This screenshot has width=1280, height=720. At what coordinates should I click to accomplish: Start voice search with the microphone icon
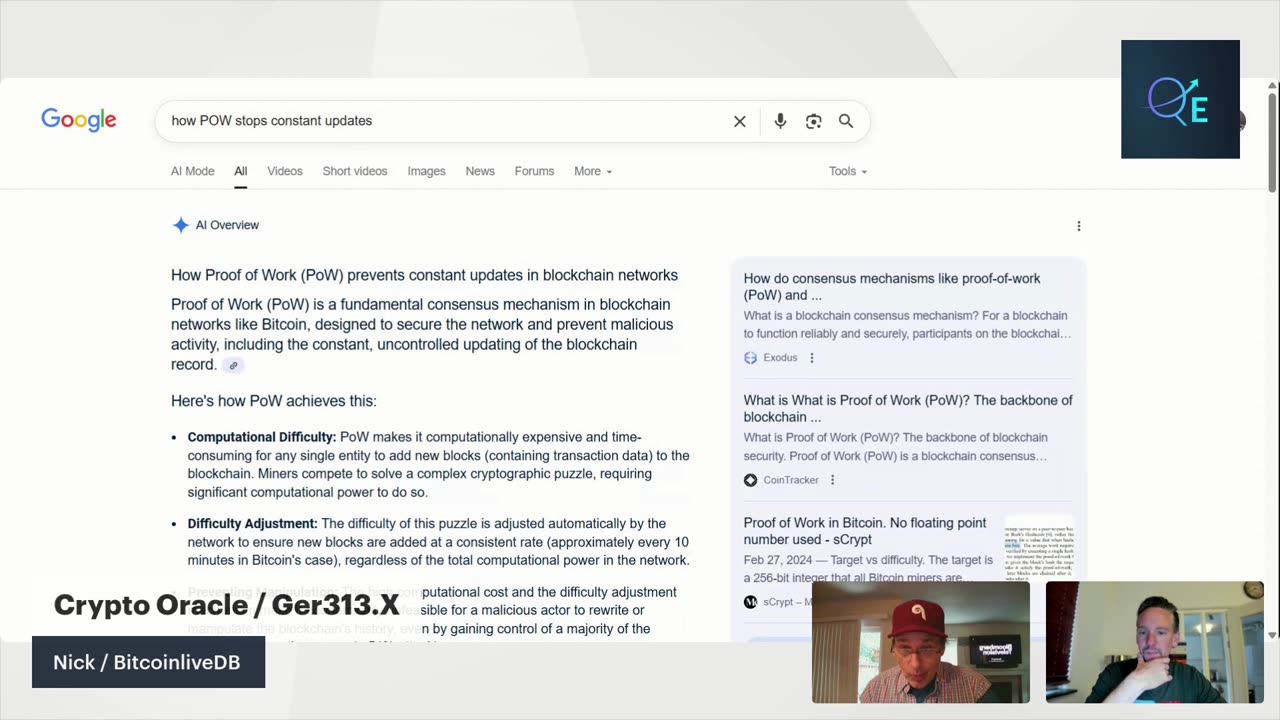pyautogui.click(x=780, y=121)
